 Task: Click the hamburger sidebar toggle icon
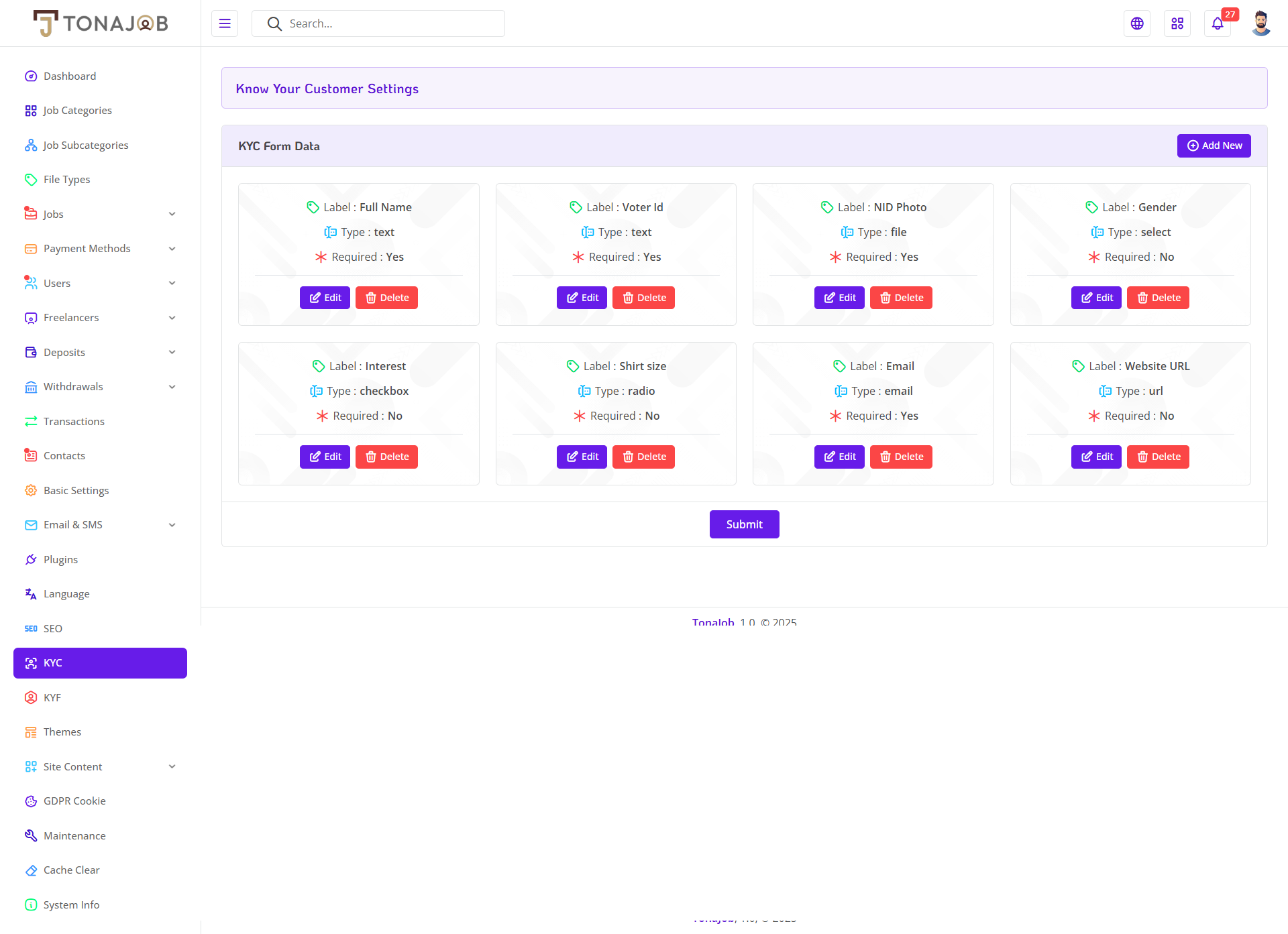[x=225, y=23]
